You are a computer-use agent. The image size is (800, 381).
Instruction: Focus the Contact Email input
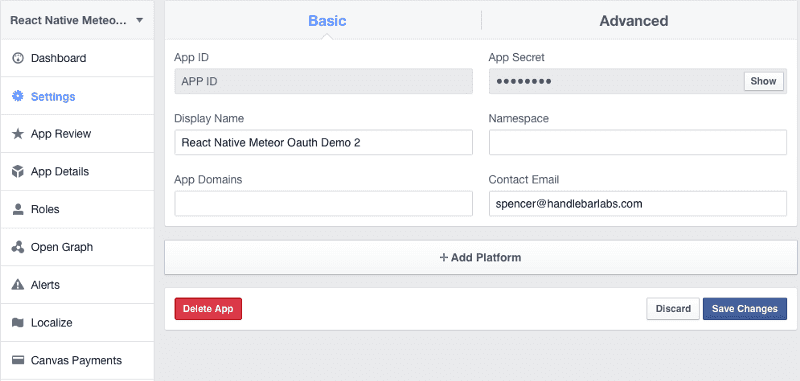click(x=638, y=204)
